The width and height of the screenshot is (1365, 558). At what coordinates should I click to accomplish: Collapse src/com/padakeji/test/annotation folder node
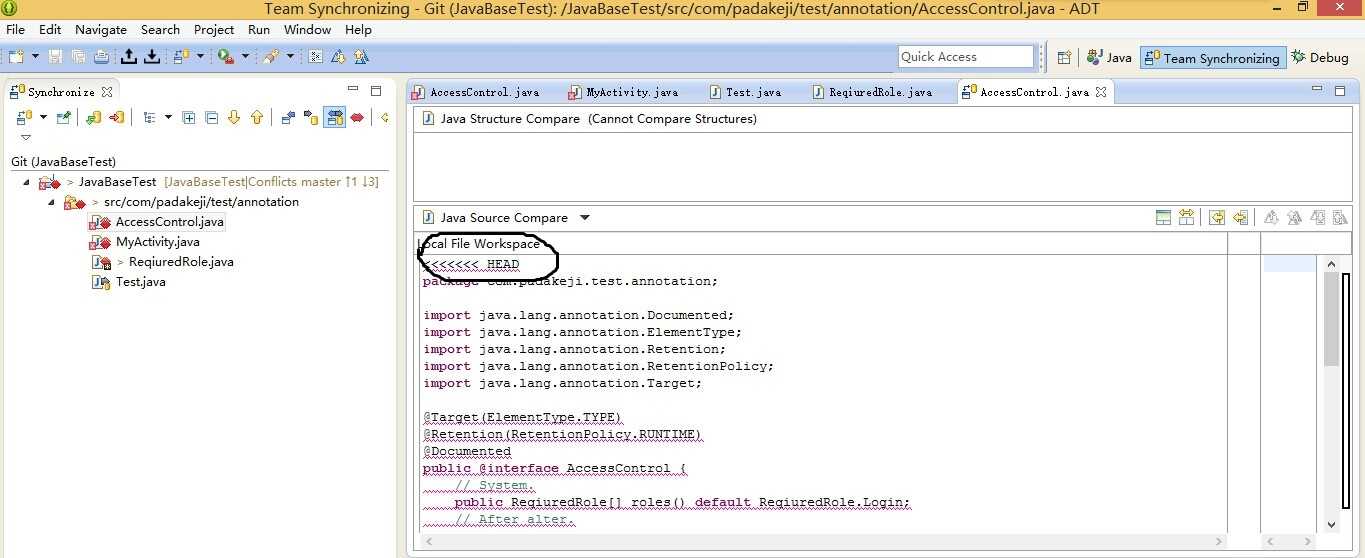point(52,202)
